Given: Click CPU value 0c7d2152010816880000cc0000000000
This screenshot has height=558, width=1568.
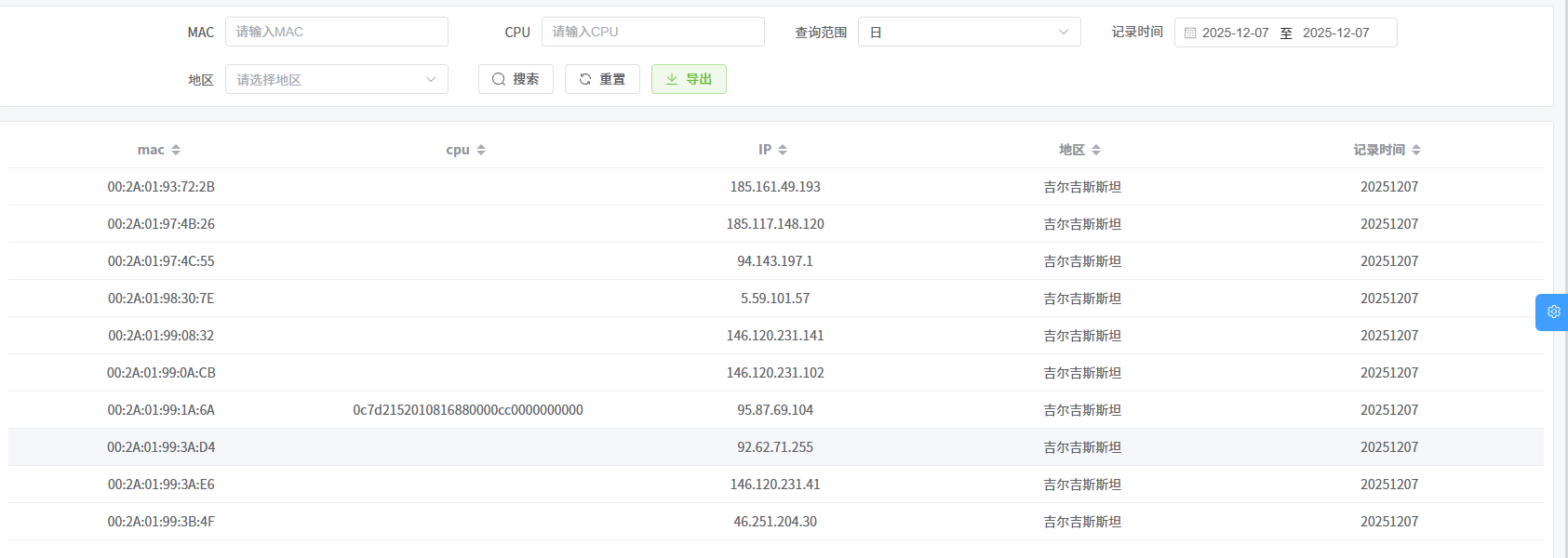Looking at the screenshot, I should click(467, 410).
